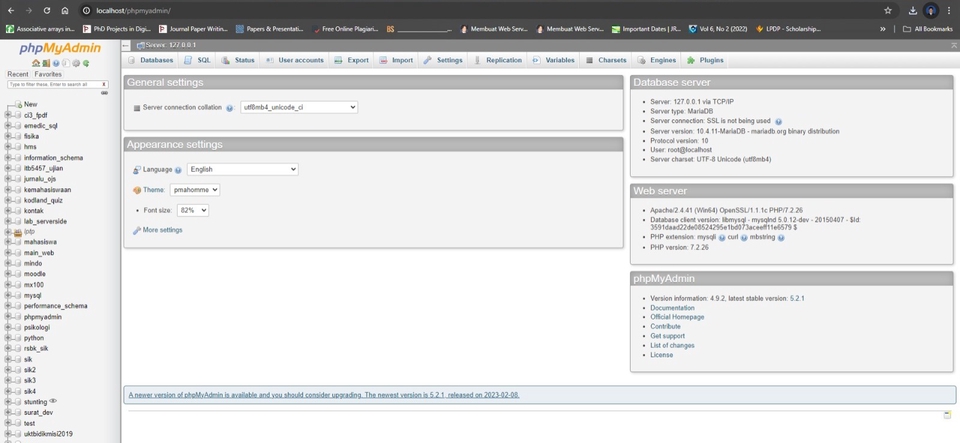The width and height of the screenshot is (960, 443).
Task: Click the Favorites button in sidebar
Action: pyautogui.click(x=48, y=74)
